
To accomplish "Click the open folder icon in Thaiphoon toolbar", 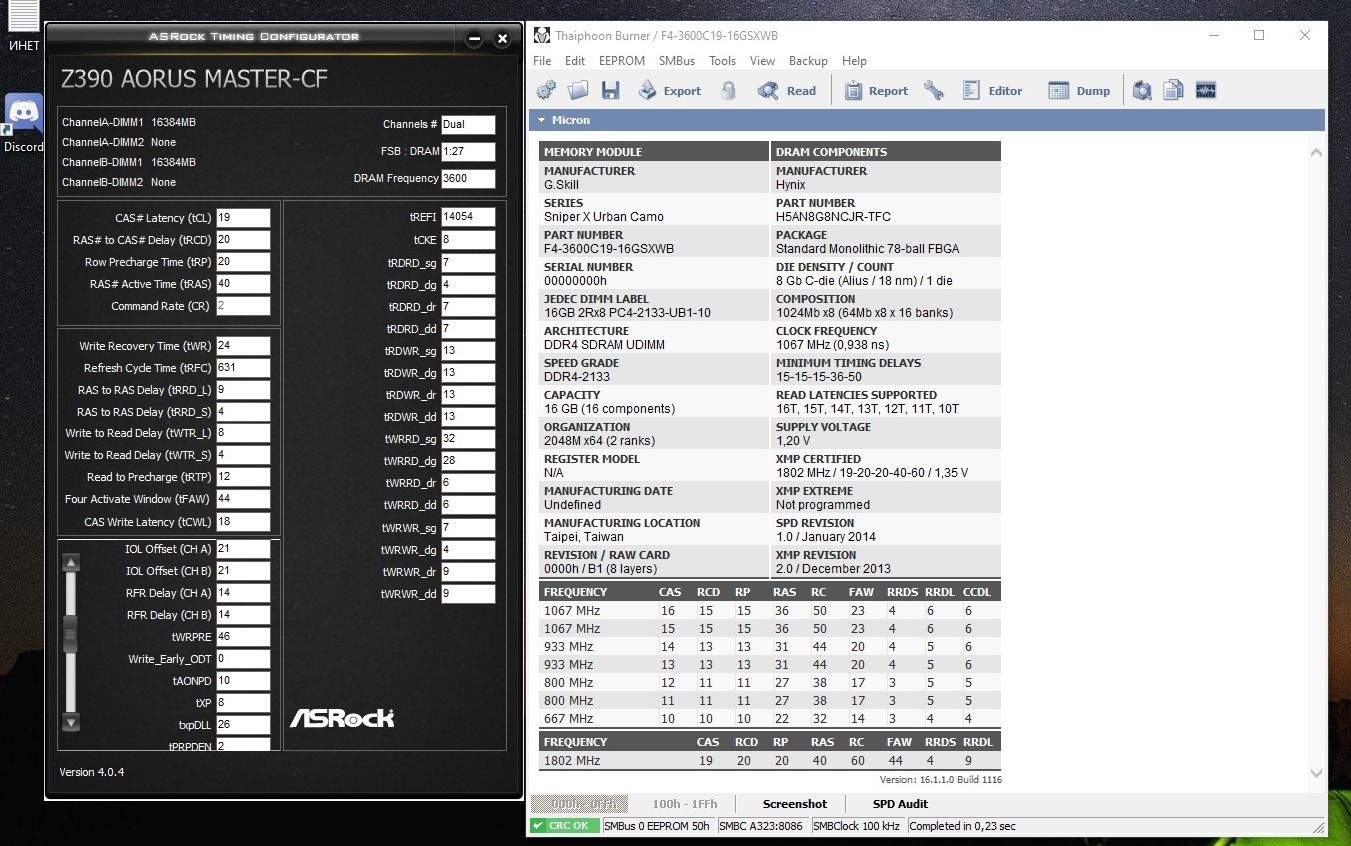I will tap(578, 91).
